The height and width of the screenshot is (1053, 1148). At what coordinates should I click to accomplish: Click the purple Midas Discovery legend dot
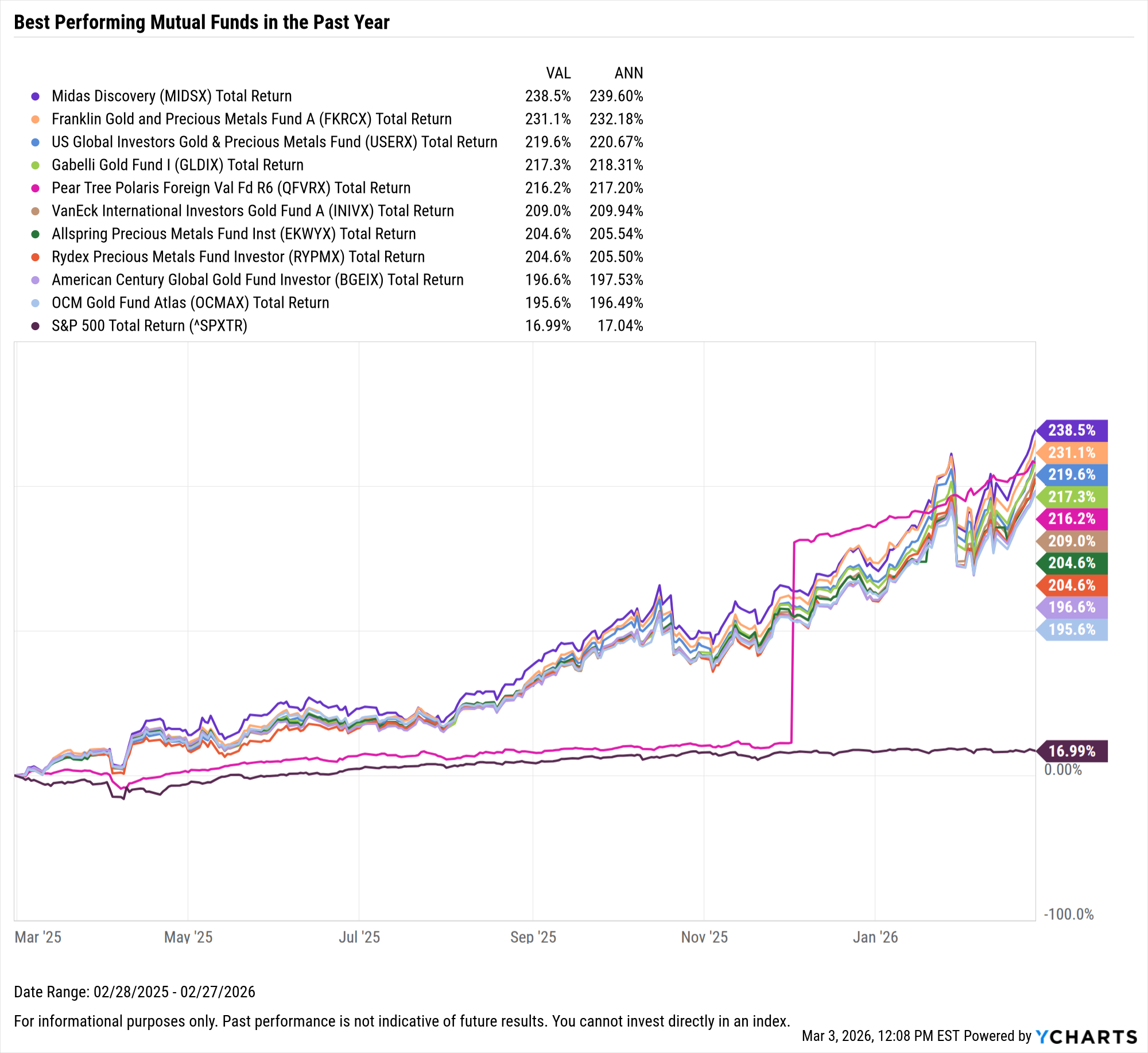coord(36,96)
